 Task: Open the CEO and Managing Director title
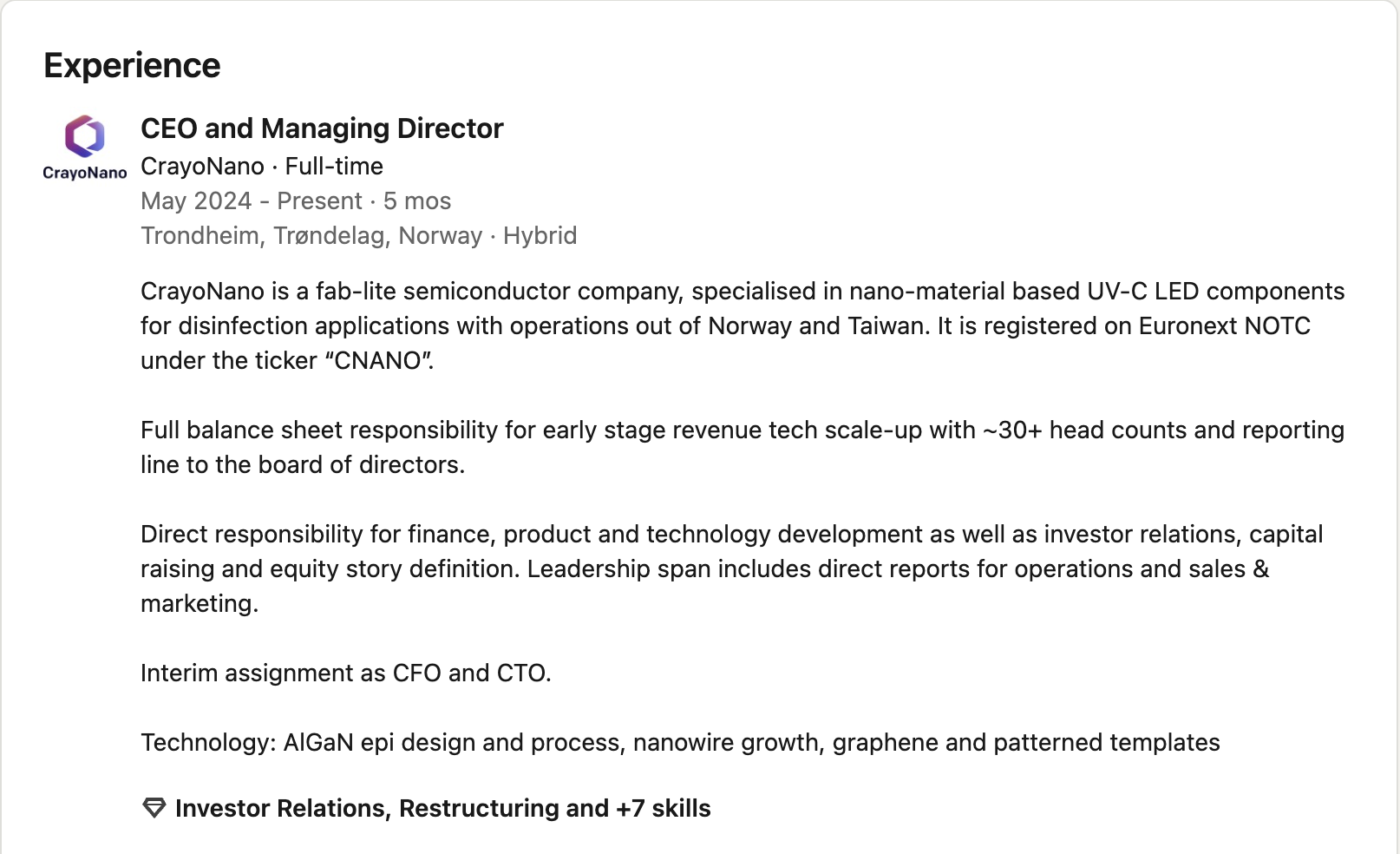(x=322, y=128)
